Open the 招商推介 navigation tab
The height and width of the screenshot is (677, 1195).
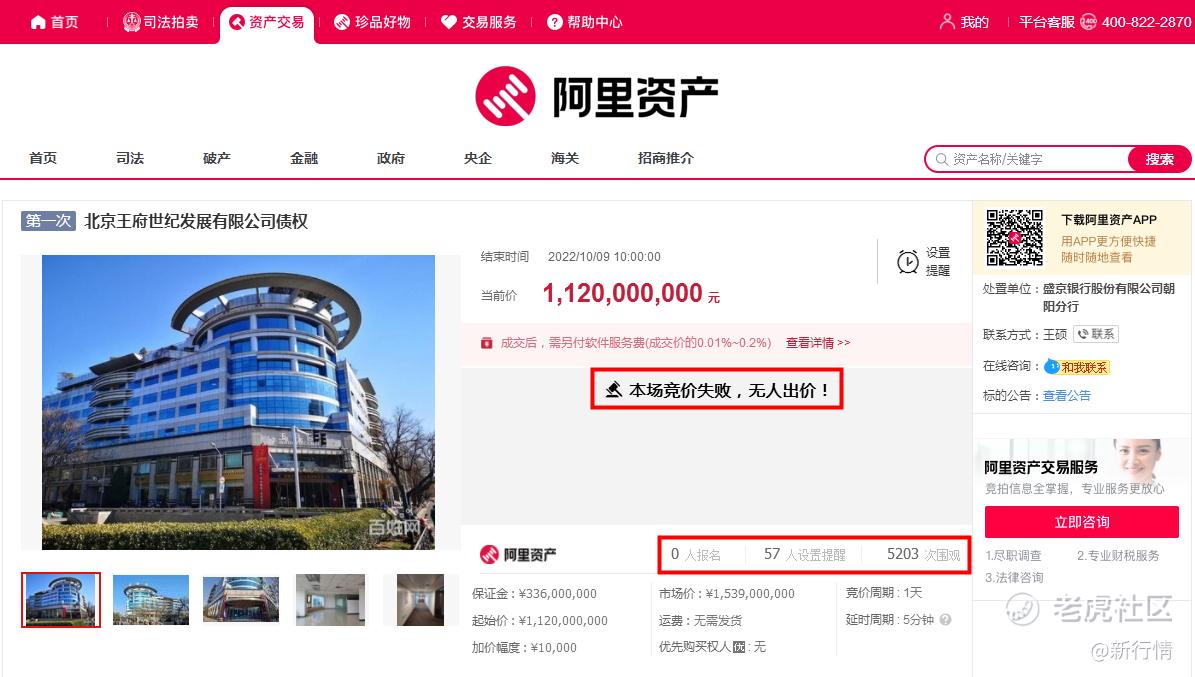[665, 158]
